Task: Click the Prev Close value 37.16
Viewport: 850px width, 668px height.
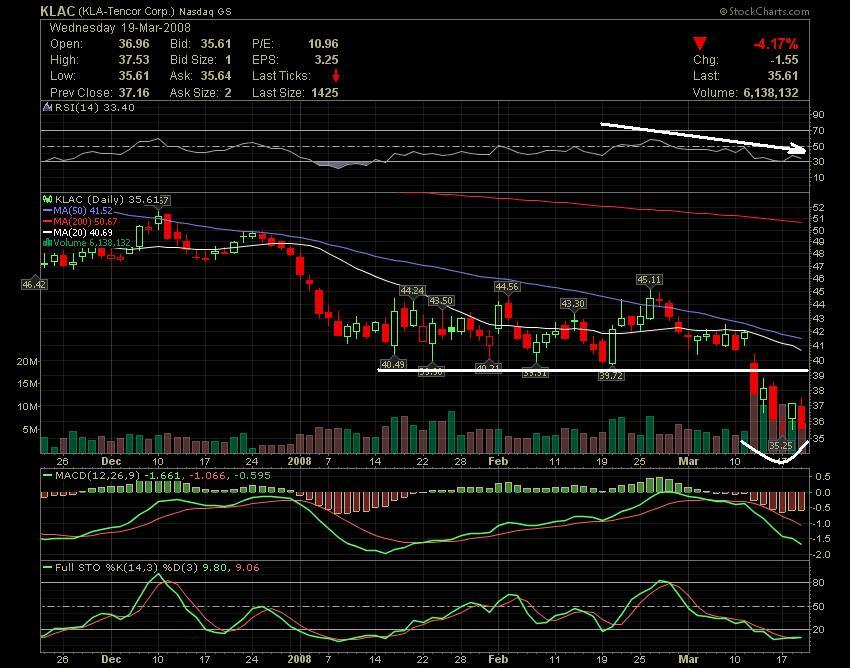Action: [134, 93]
